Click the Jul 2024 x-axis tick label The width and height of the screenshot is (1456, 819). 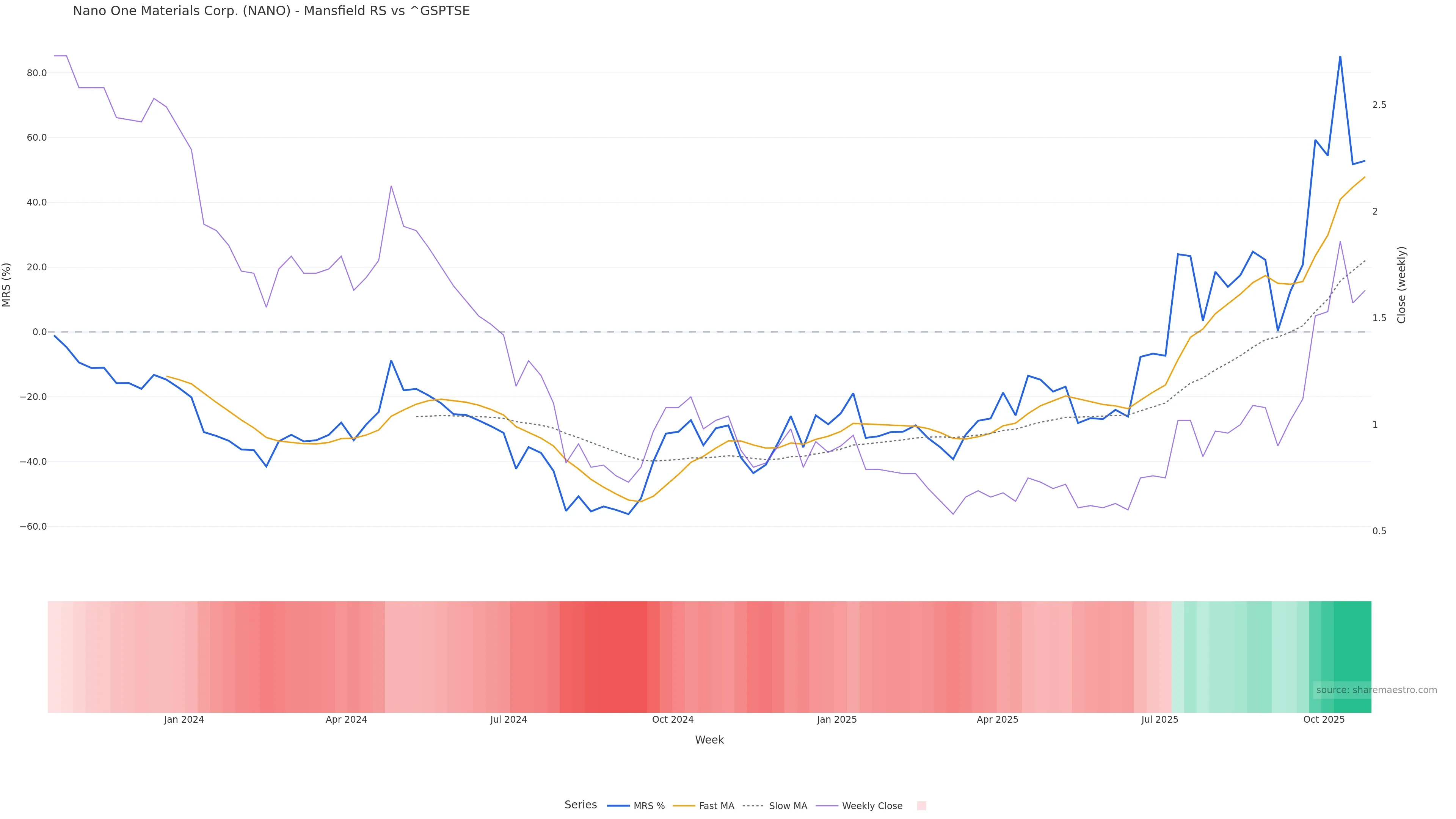(x=509, y=720)
